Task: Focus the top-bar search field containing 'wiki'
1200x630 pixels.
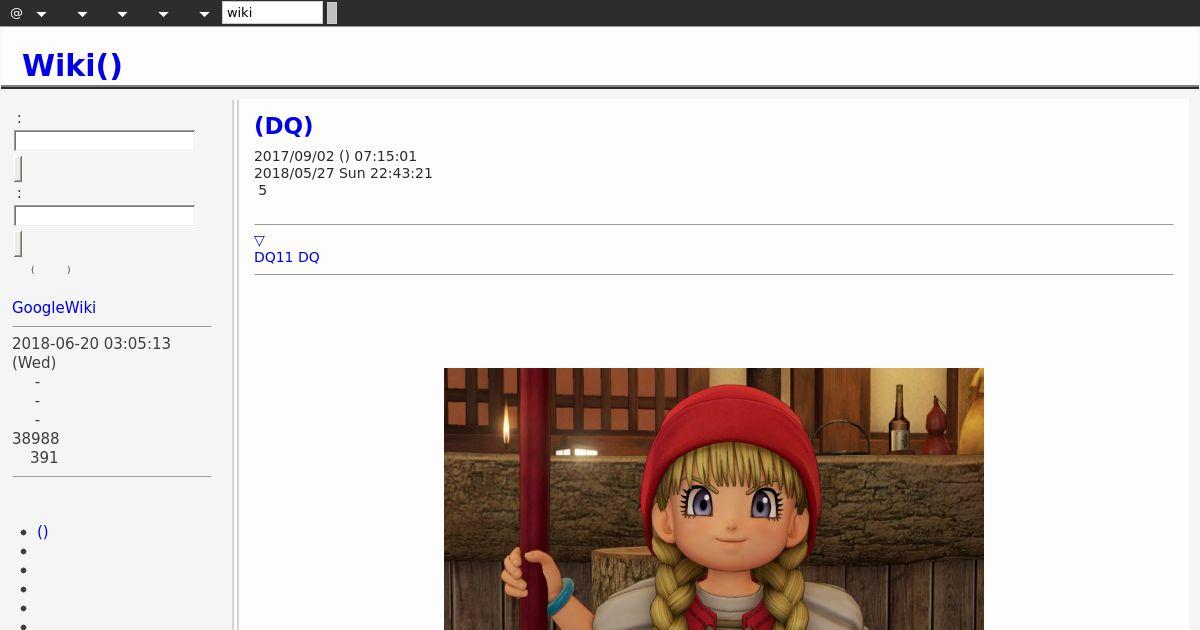Action: pyautogui.click(x=272, y=12)
